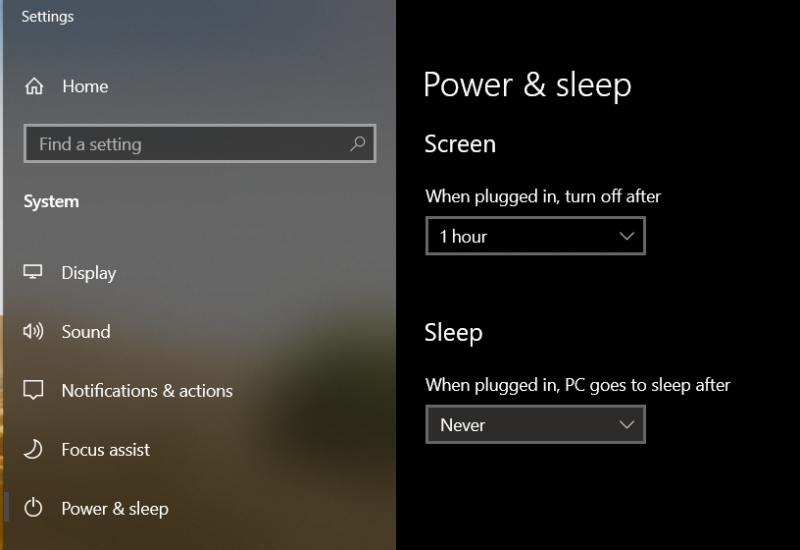Go to Home in the sidebar
Viewport: 800px width, 550px height.
(x=85, y=86)
